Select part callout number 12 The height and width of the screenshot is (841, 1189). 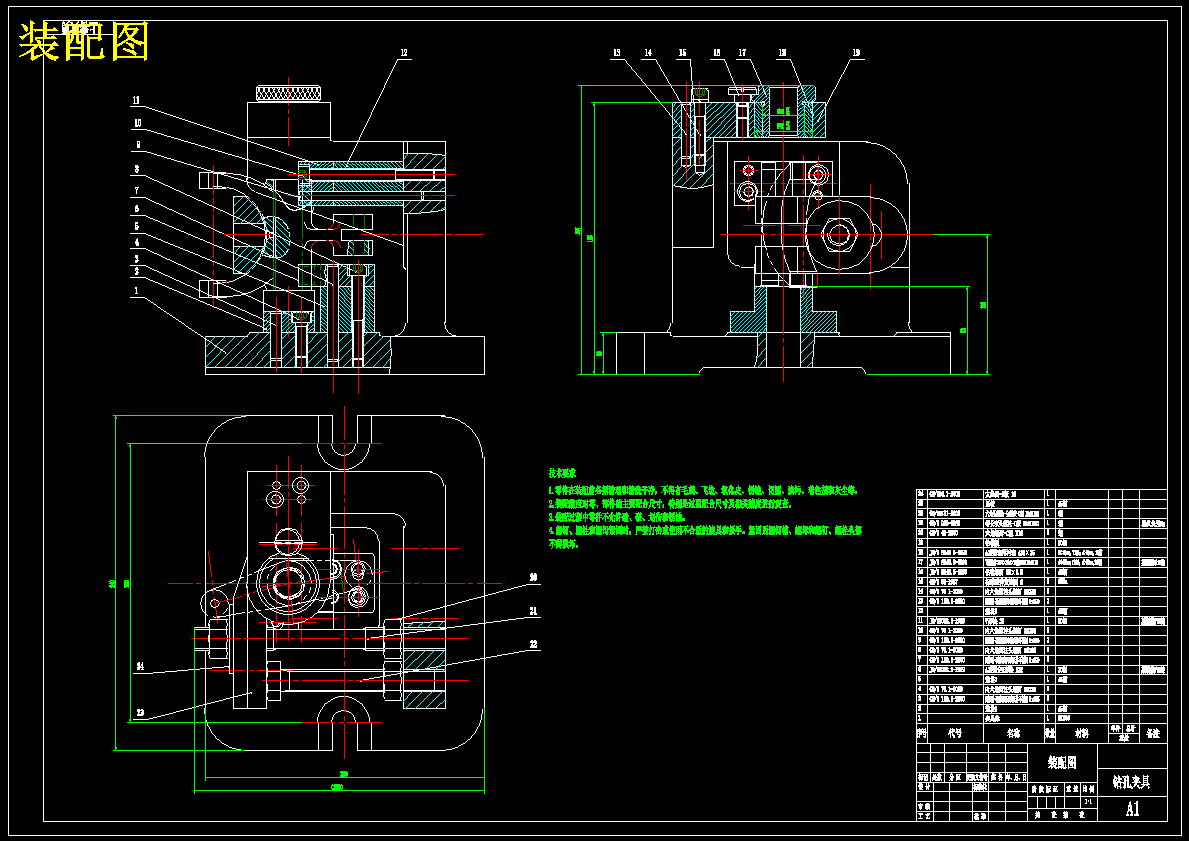point(404,53)
